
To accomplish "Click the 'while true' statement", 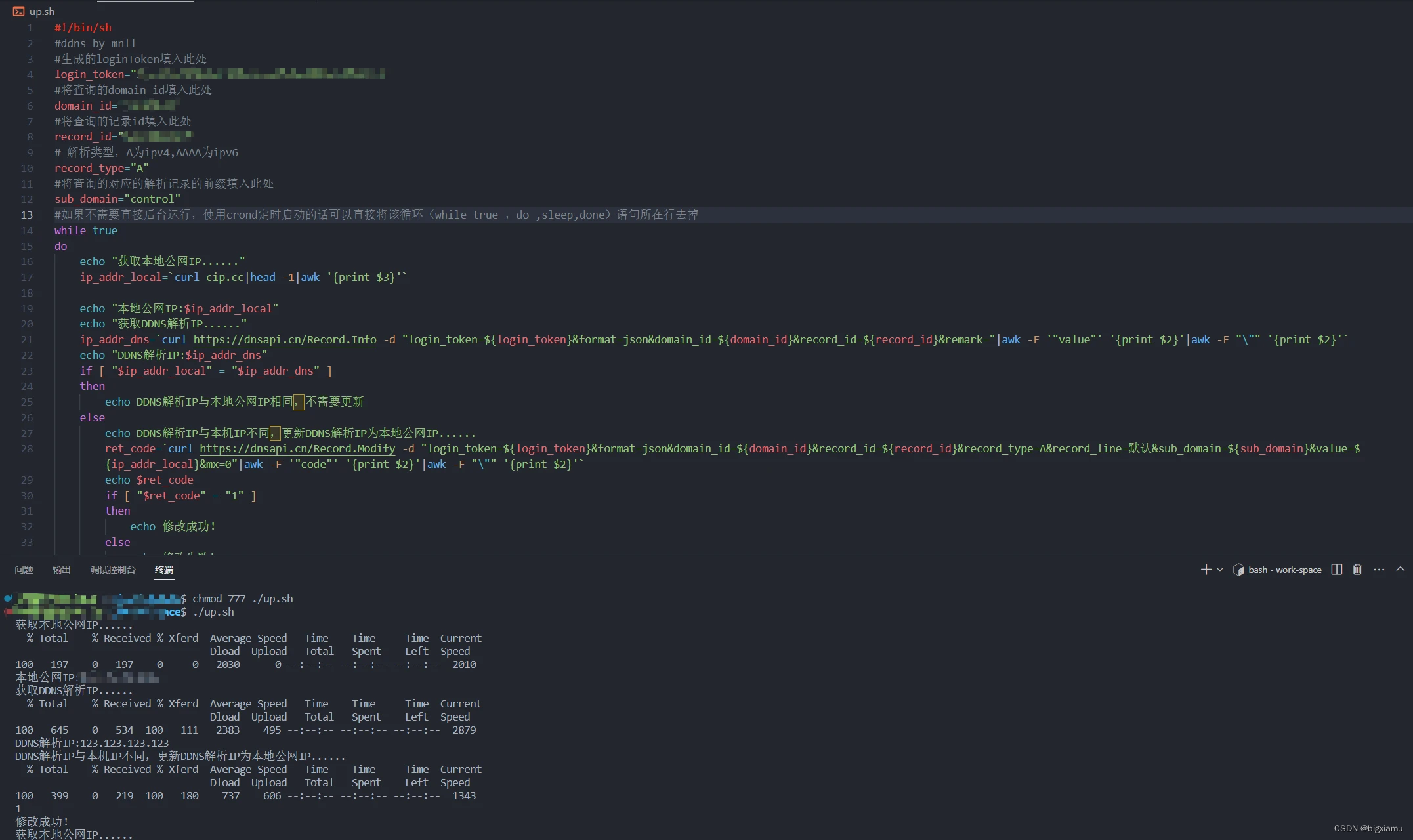I will pyautogui.click(x=86, y=230).
